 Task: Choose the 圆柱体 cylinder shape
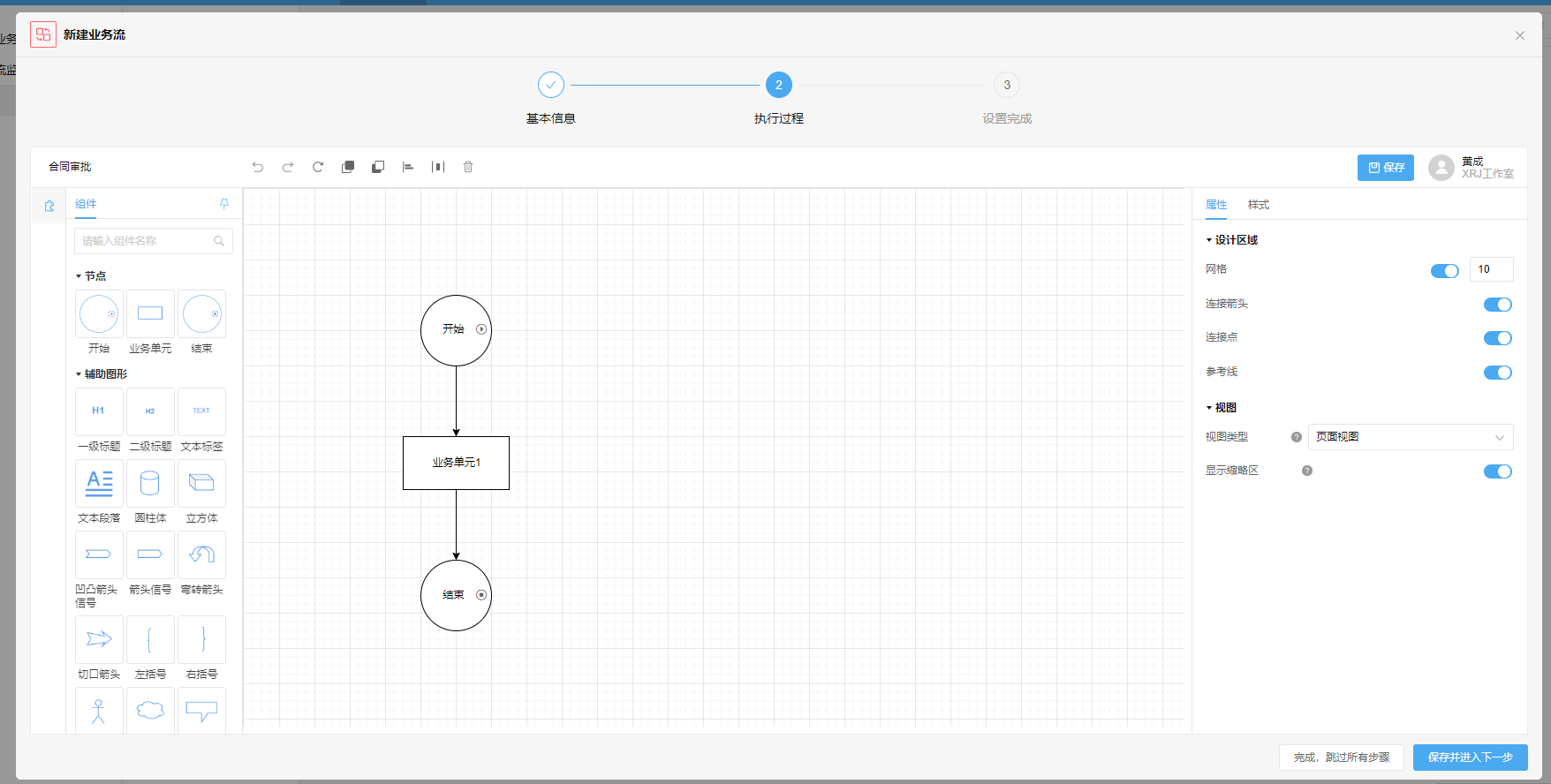click(x=150, y=483)
